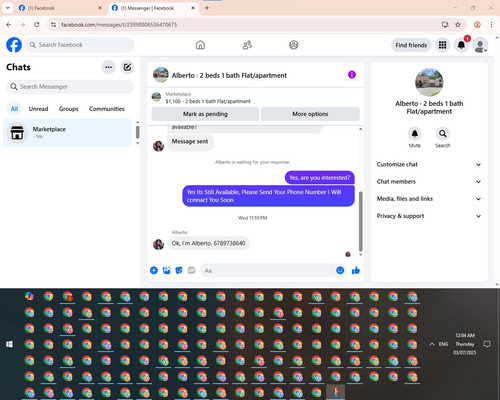Click the Yes, are you interested? message bubble

319,178
